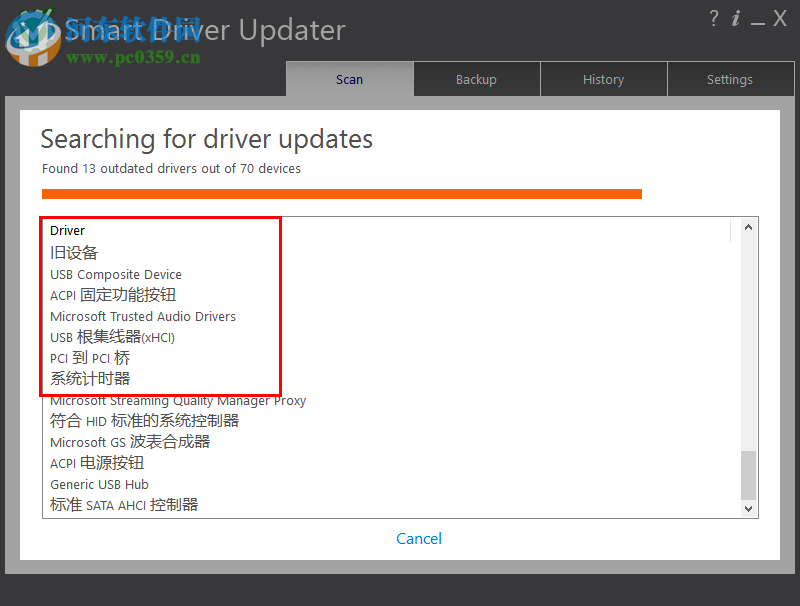Cancel the driver scan
This screenshot has height=606, width=800.
[418, 538]
